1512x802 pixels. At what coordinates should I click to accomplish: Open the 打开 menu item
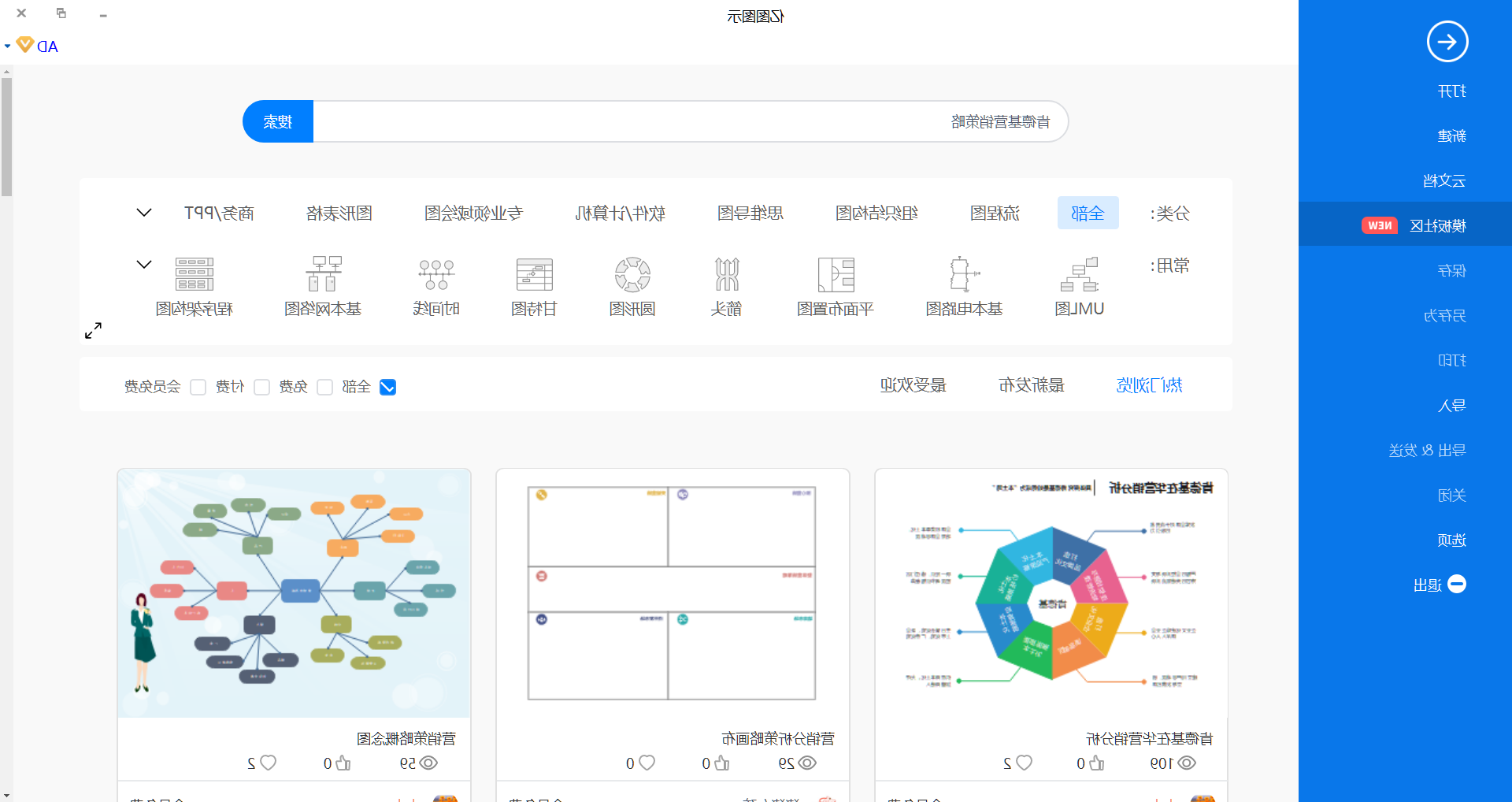coord(1451,91)
